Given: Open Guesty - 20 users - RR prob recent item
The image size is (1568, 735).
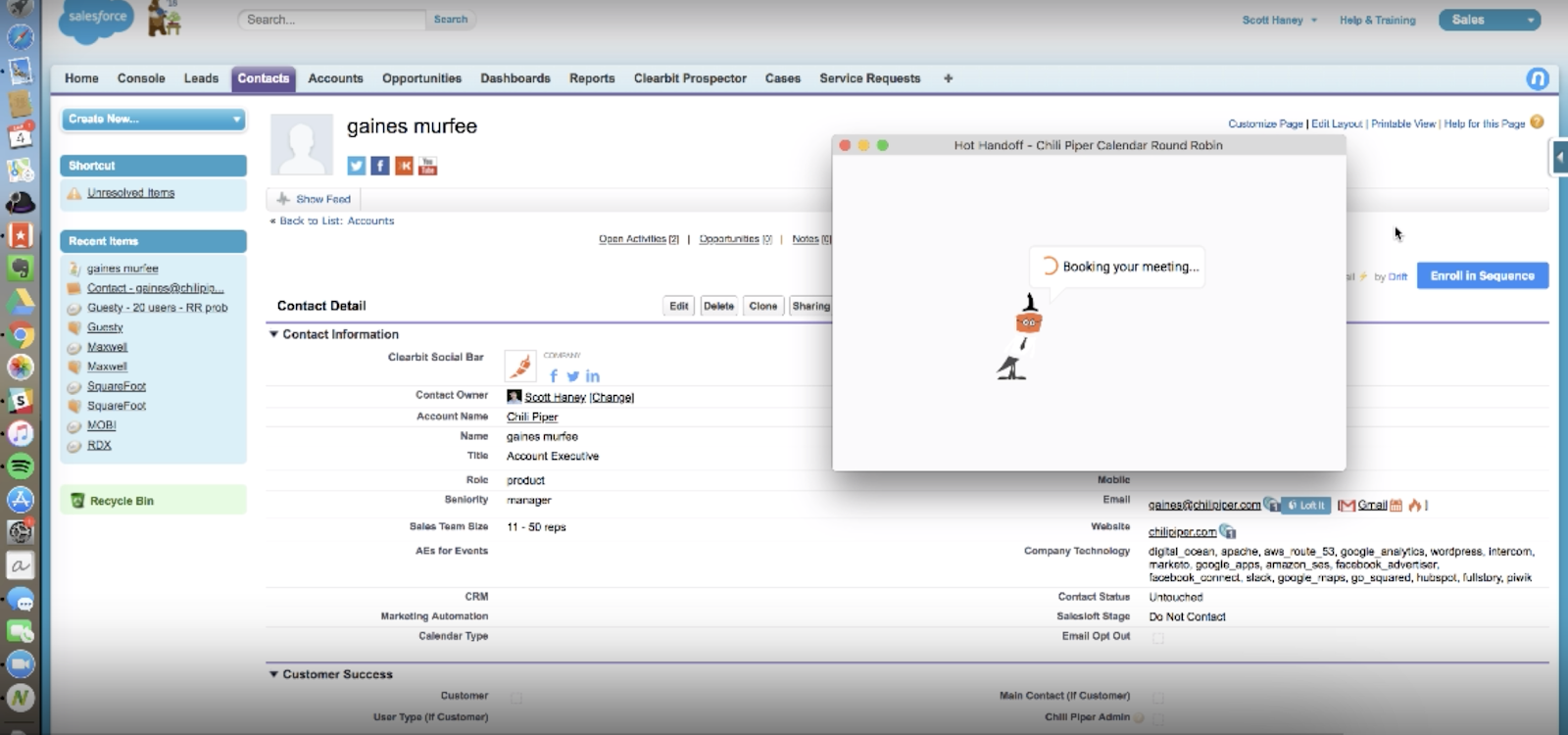Looking at the screenshot, I should (157, 308).
